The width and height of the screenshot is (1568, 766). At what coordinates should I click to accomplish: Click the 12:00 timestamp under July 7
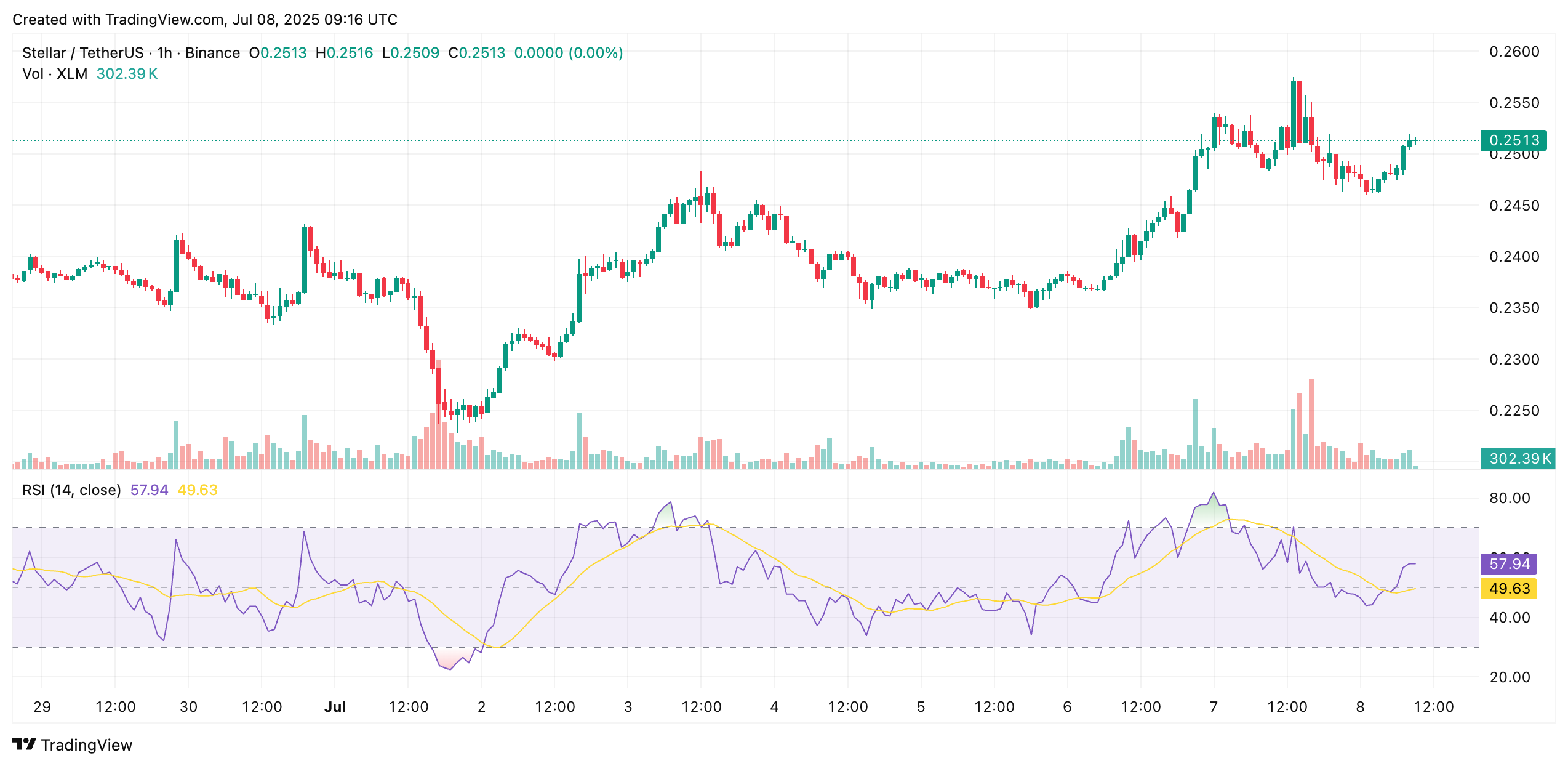tap(1287, 707)
